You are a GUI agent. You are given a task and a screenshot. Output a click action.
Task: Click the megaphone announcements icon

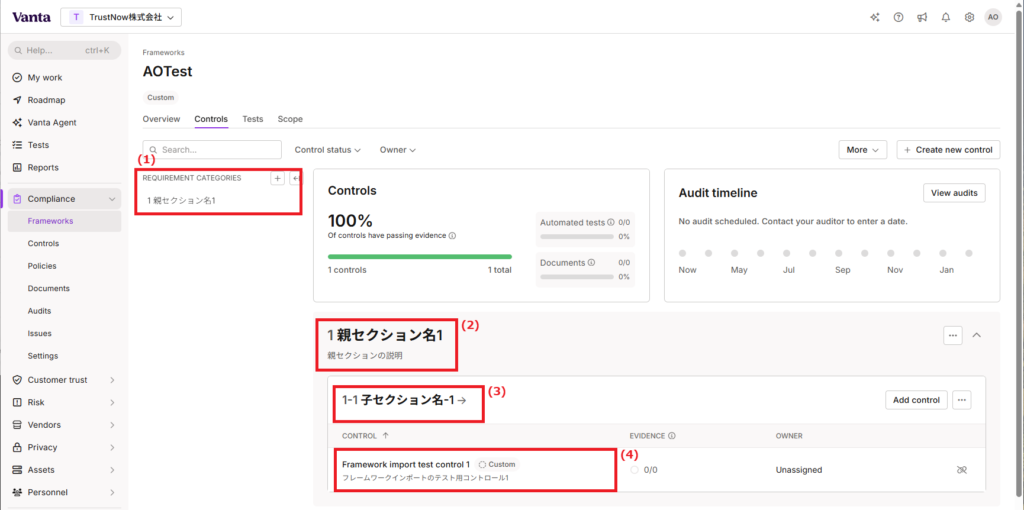tap(922, 17)
